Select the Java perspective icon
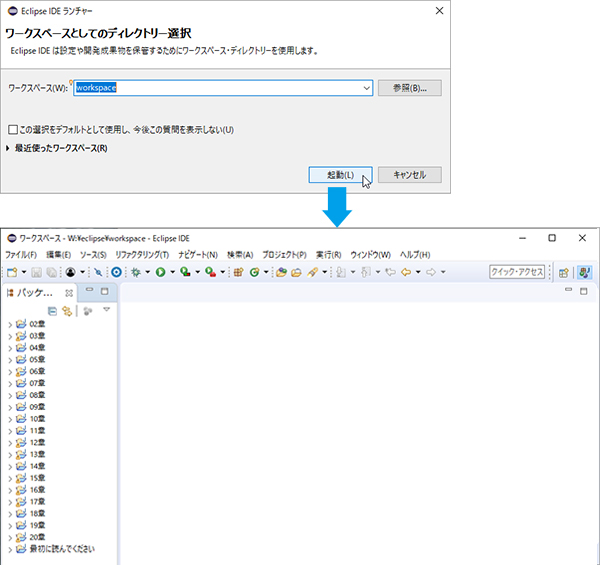 point(585,272)
